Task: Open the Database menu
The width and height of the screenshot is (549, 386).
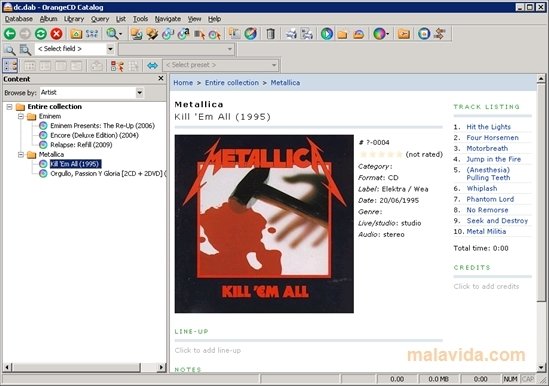Action: tap(19, 19)
